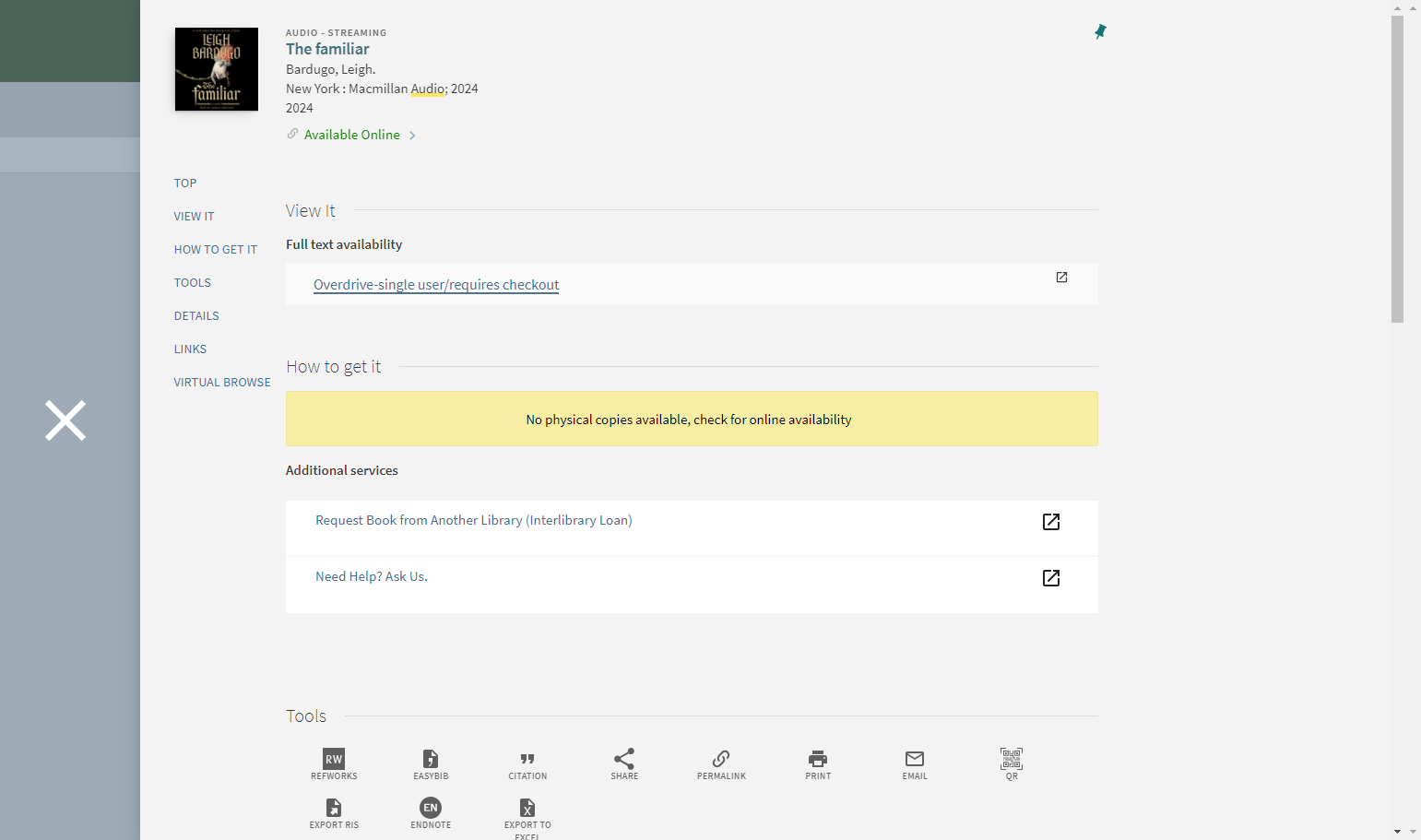Email the record

pos(915,764)
